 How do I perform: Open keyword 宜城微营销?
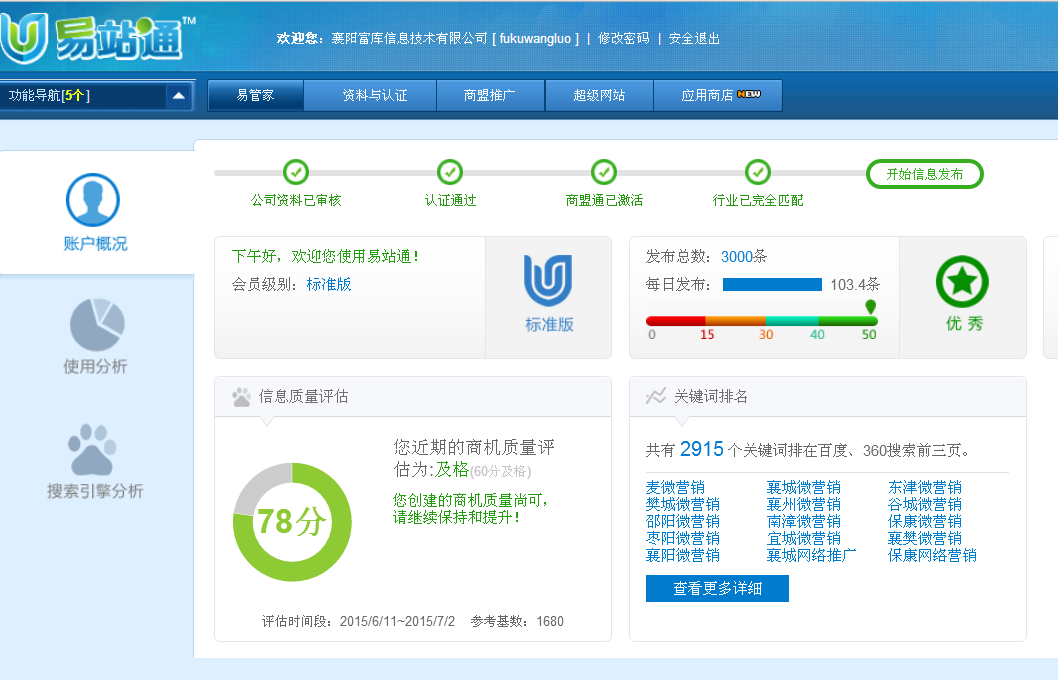click(804, 538)
